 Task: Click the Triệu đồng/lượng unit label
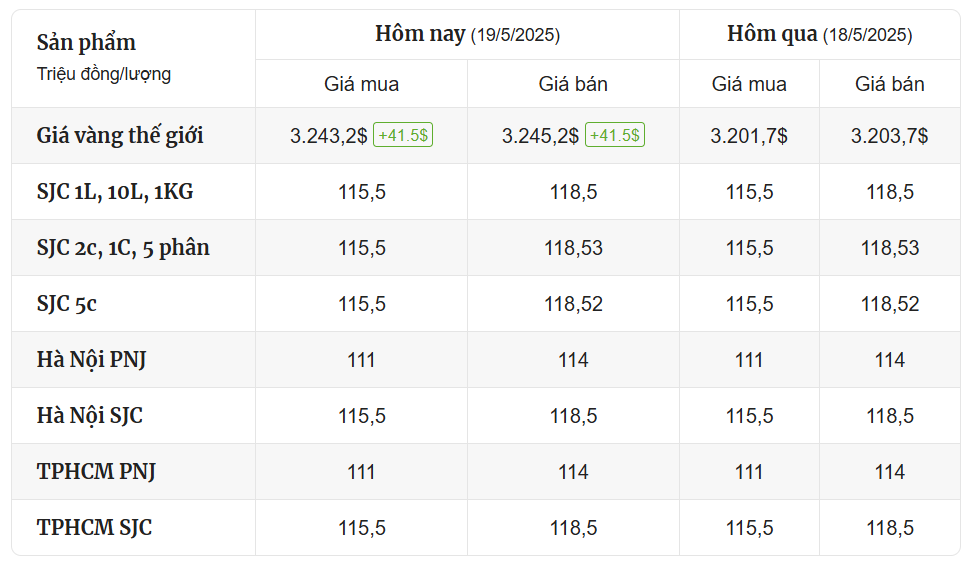(104, 74)
